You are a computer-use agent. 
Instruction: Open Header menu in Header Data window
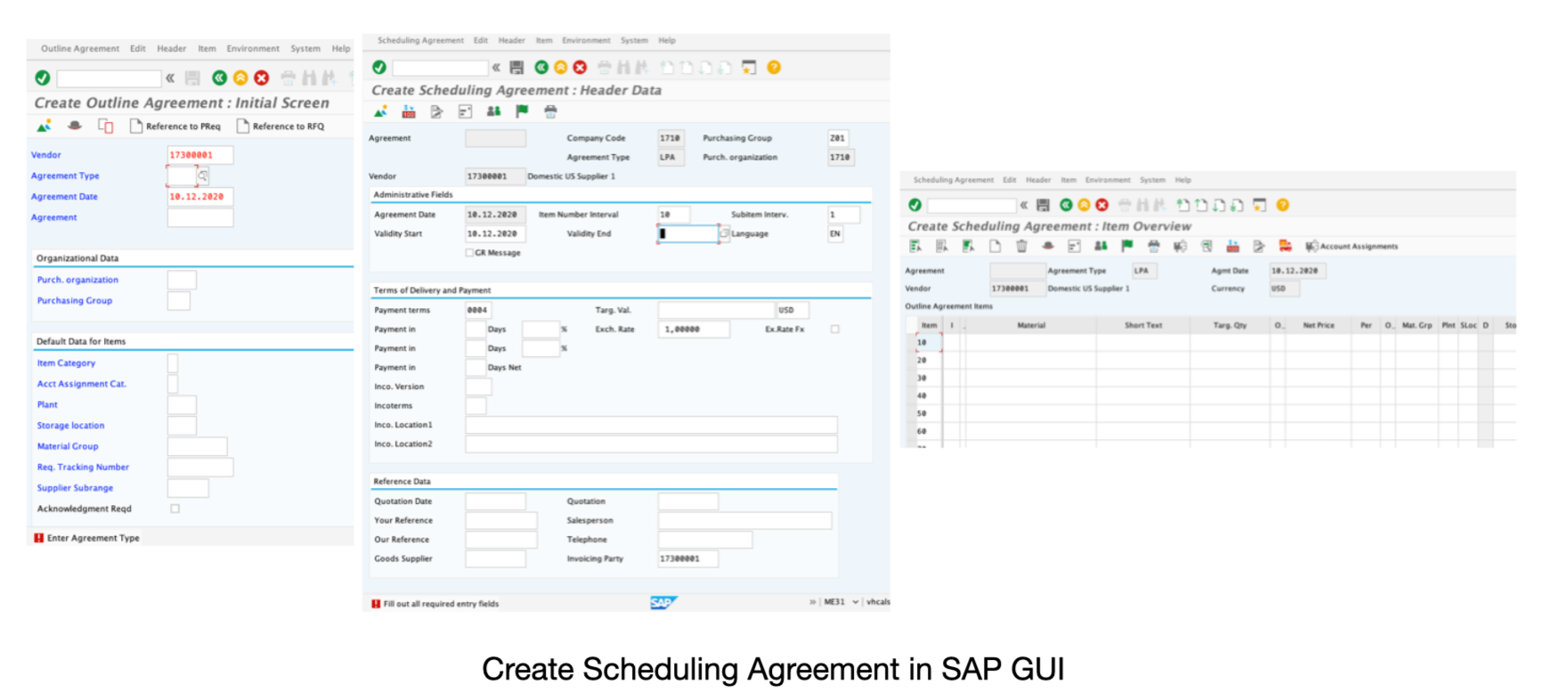point(511,40)
